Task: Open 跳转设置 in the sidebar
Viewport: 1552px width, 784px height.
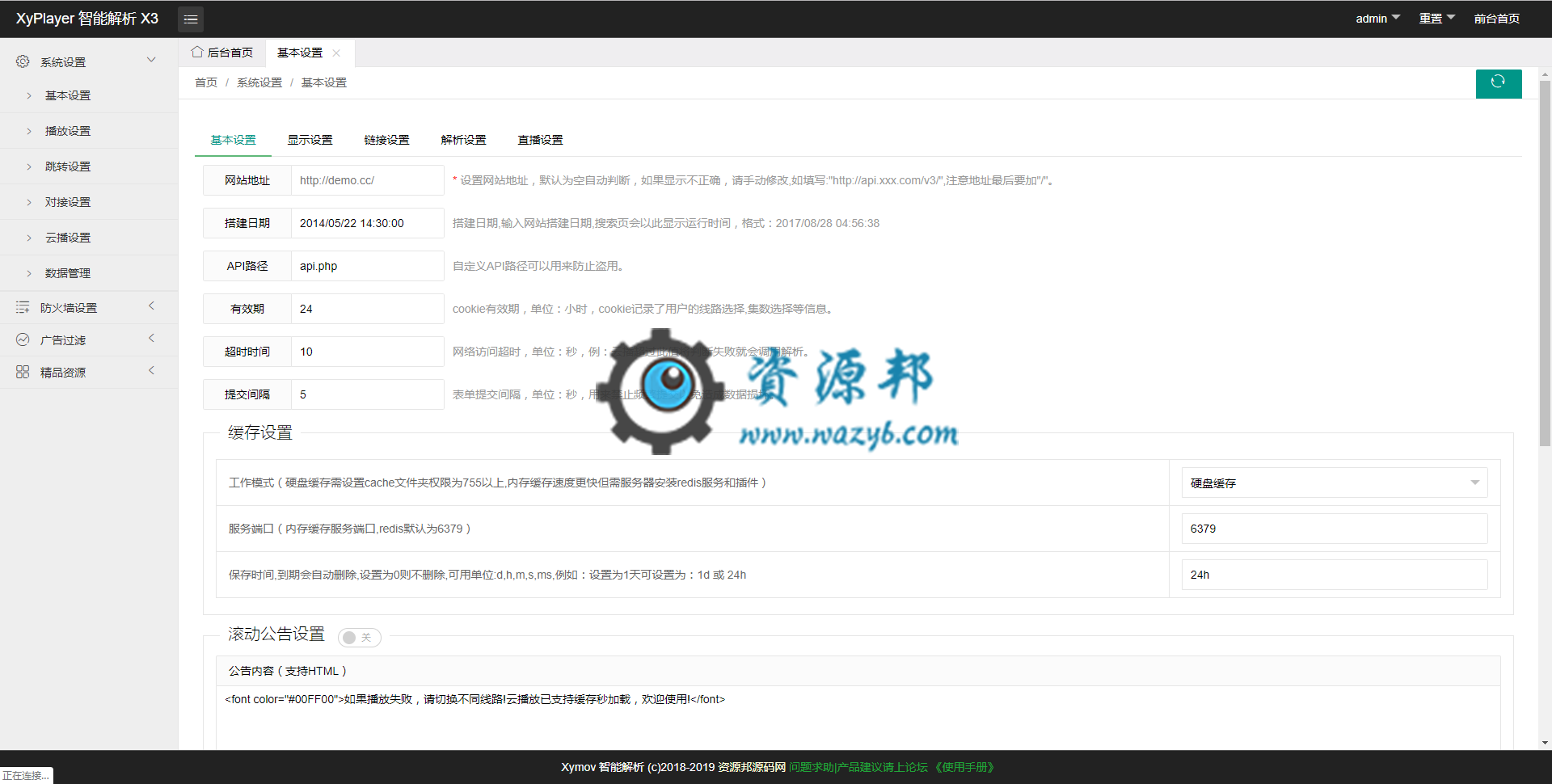Action: (x=68, y=166)
